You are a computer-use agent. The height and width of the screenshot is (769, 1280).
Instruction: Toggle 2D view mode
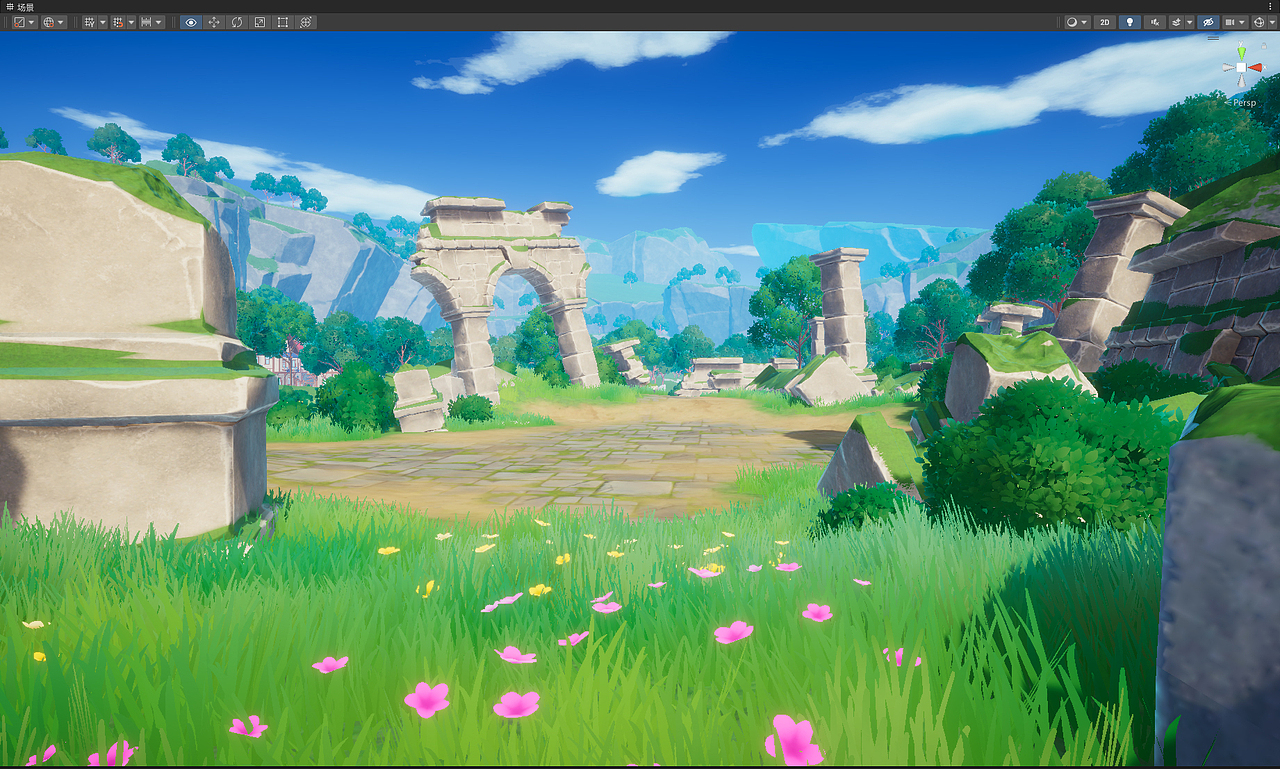pyautogui.click(x=1105, y=22)
